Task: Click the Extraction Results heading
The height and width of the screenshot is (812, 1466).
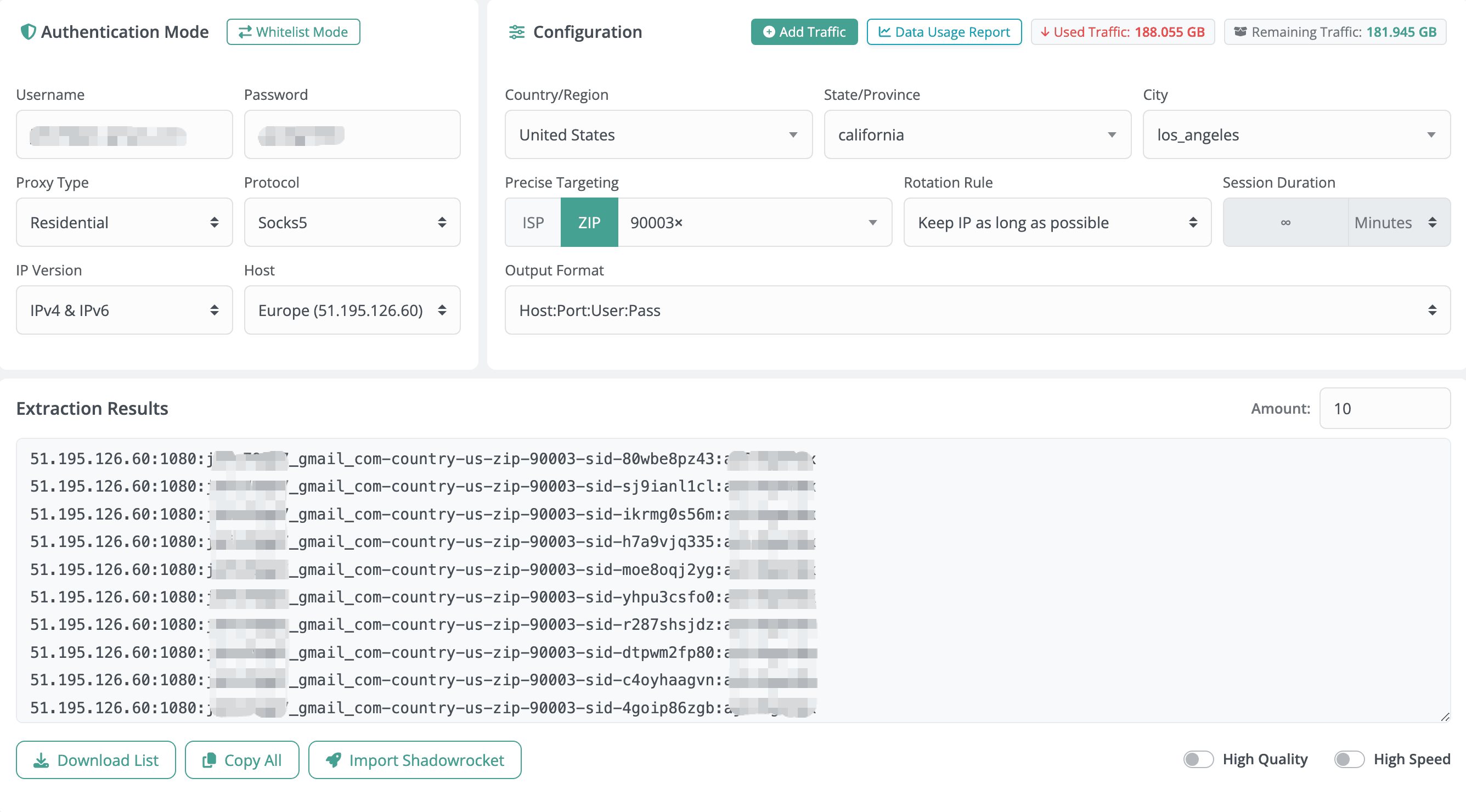Action: click(92, 408)
